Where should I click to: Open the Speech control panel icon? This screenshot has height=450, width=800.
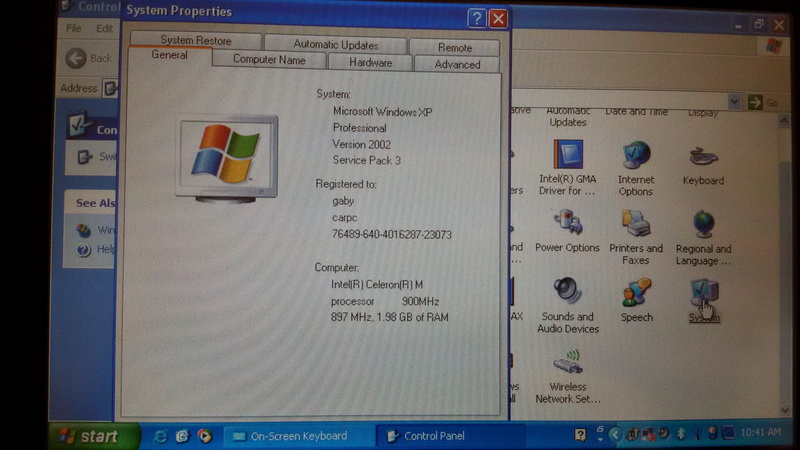coord(636,300)
